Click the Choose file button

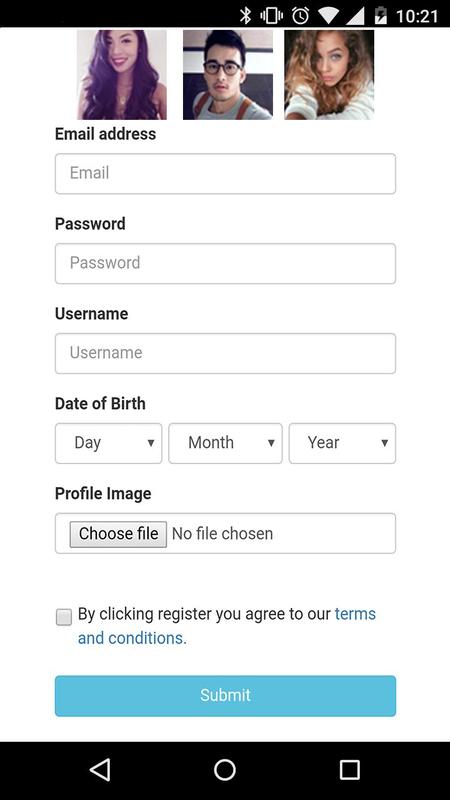[118, 534]
